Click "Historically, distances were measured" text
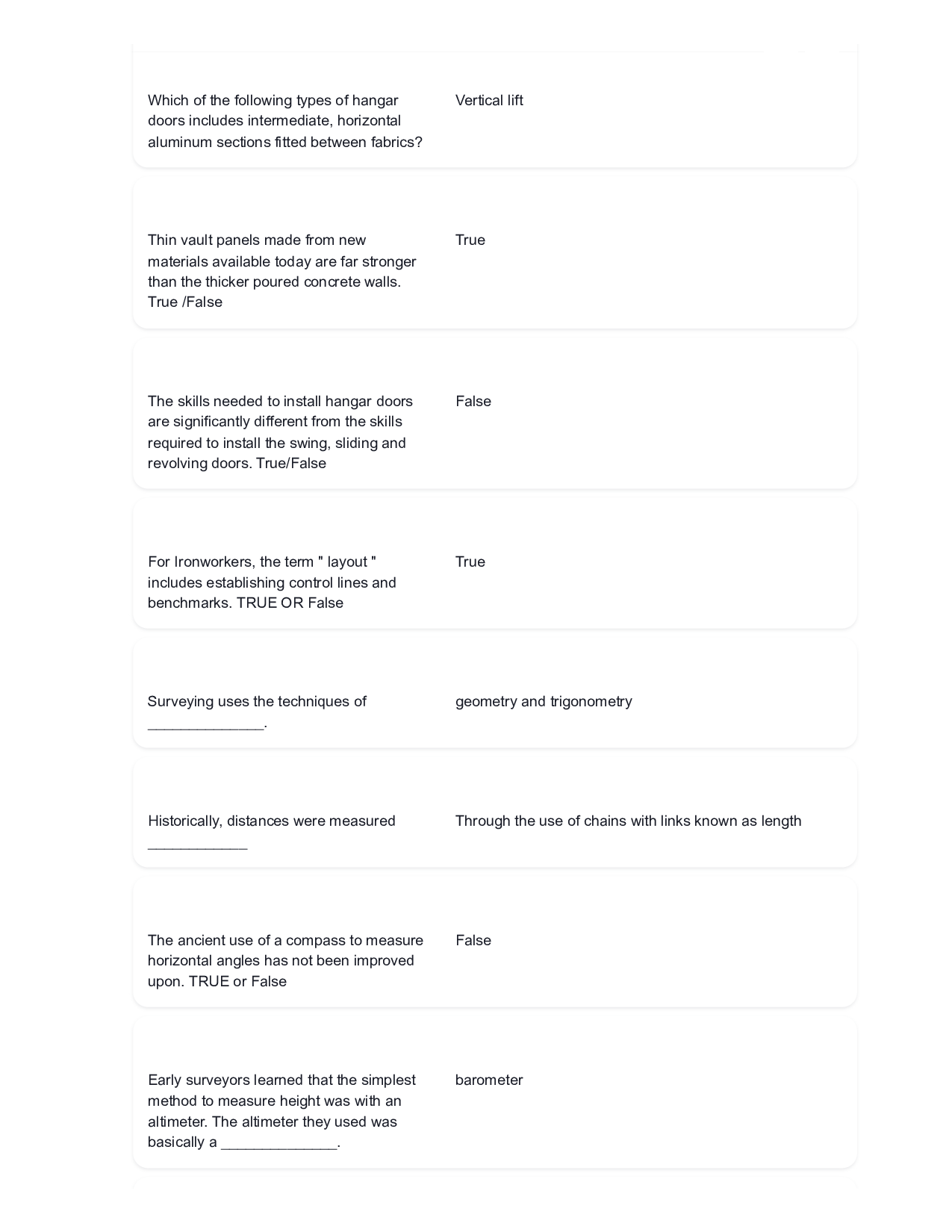The image size is (952, 1232). 271,821
